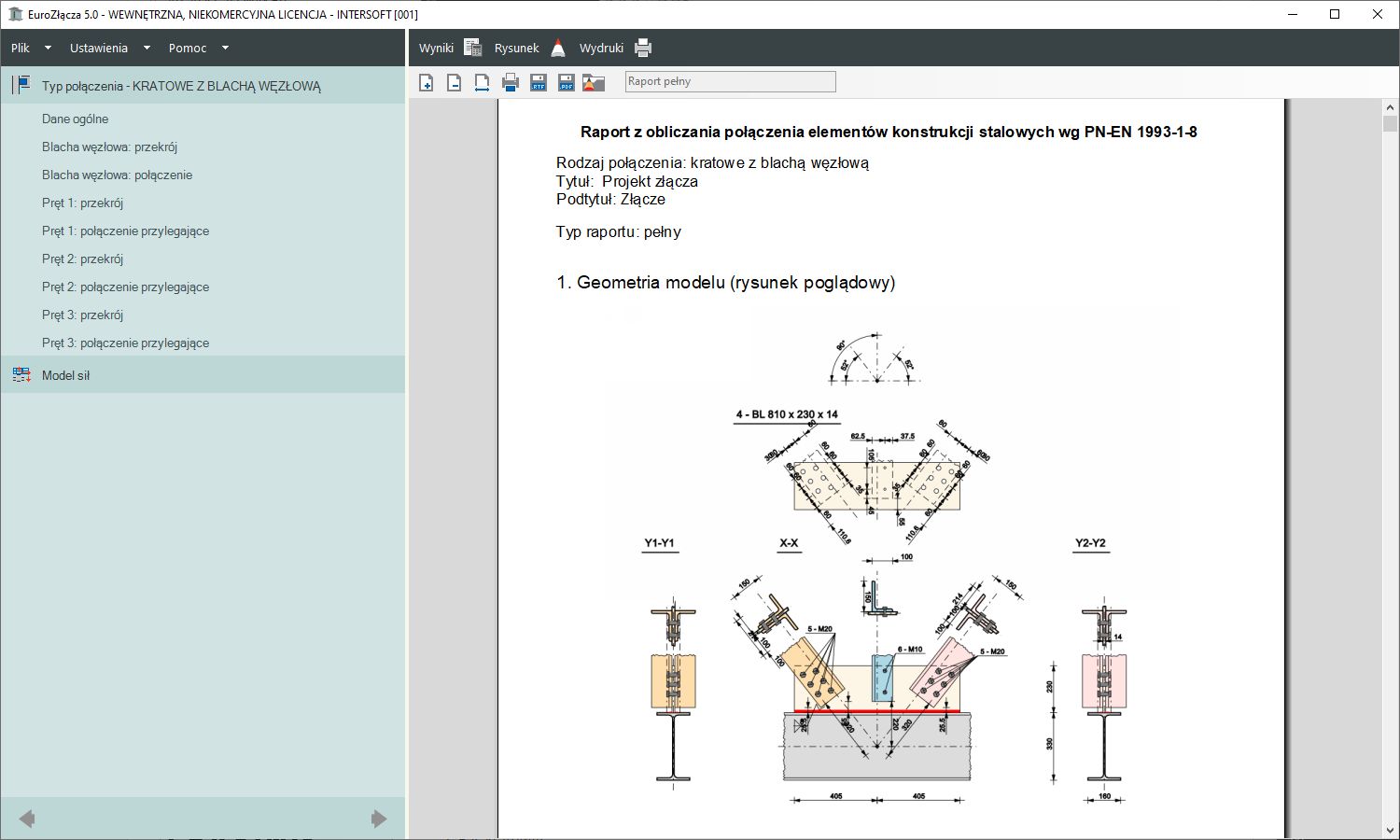
Task: Close the EuroZłącza window
Action: pos(1378,14)
